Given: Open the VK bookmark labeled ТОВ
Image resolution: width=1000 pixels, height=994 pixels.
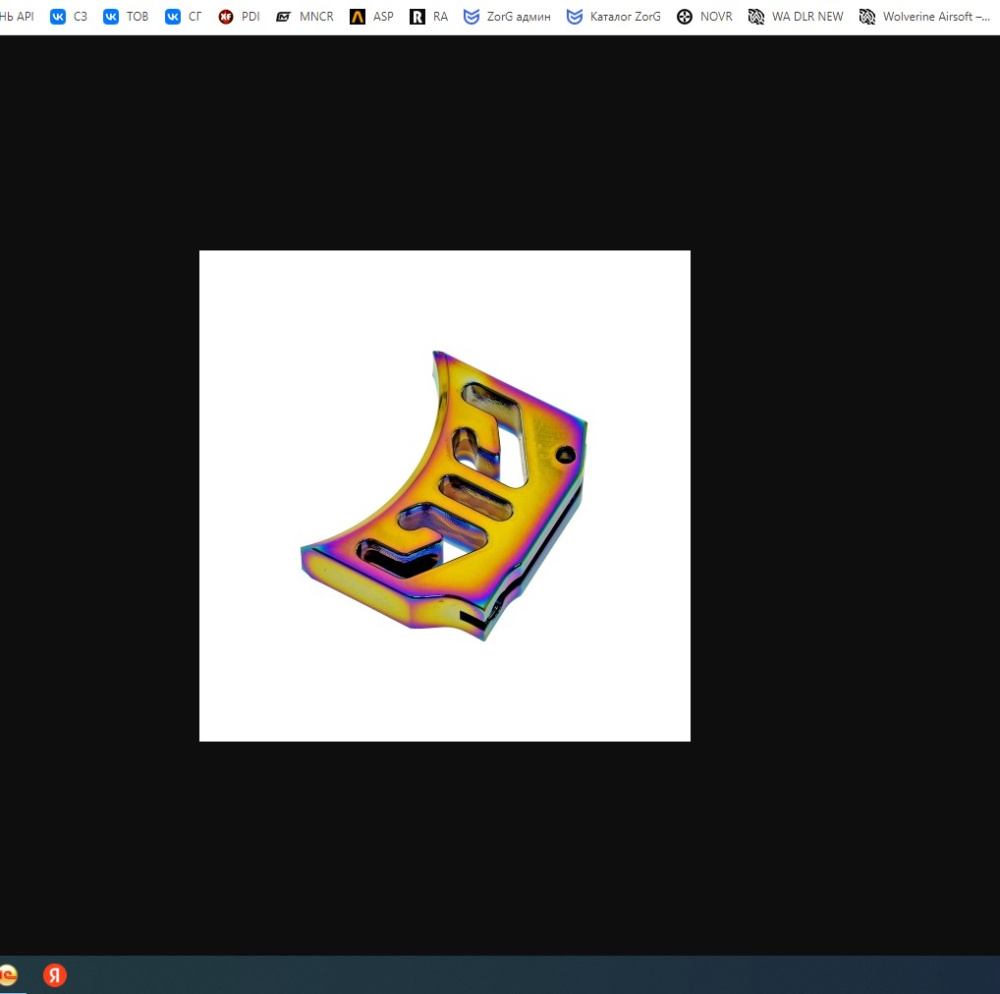Looking at the screenshot, I should pos(126,17).
